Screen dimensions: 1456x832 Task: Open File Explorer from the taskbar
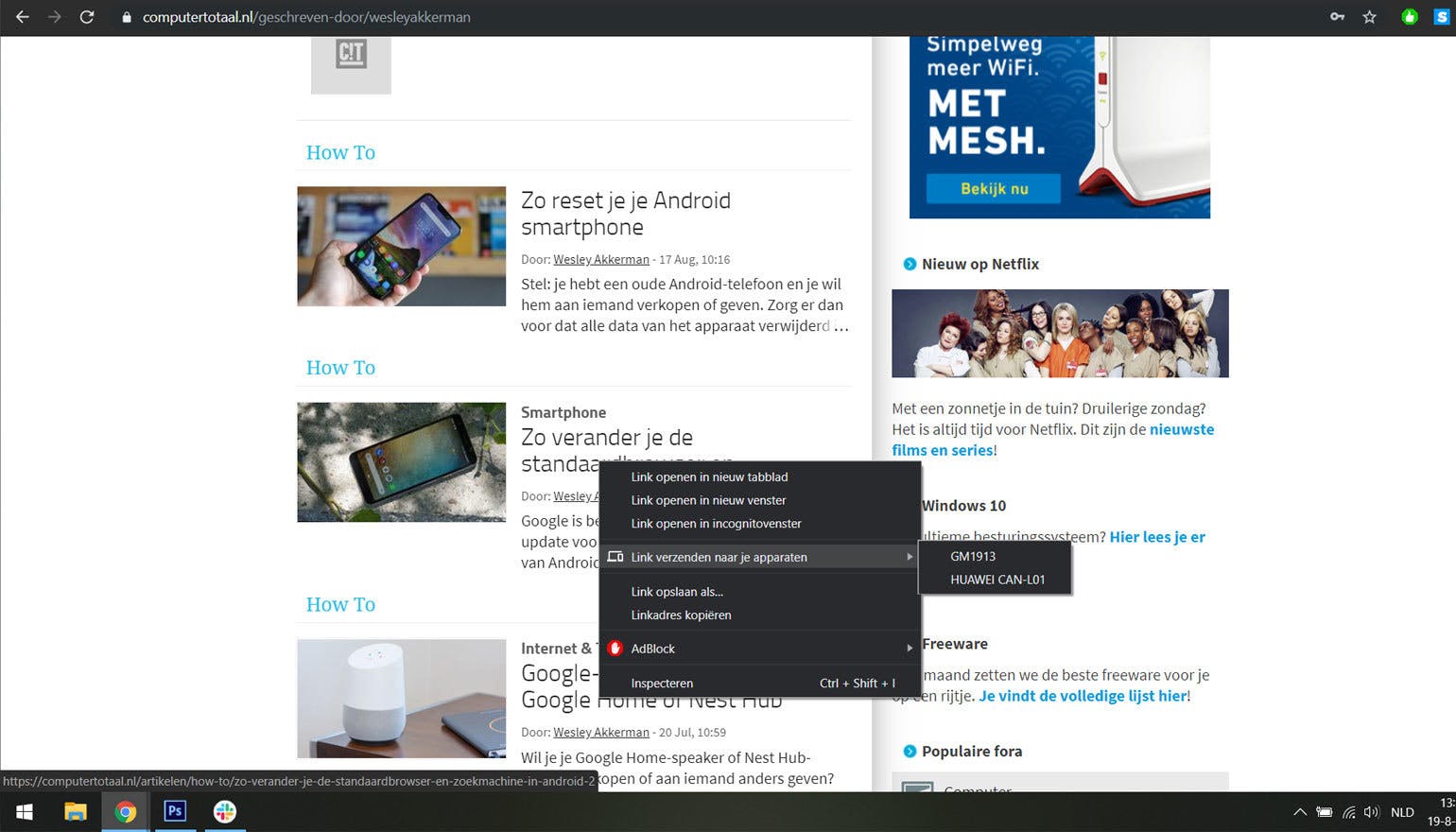click(75, 812)
